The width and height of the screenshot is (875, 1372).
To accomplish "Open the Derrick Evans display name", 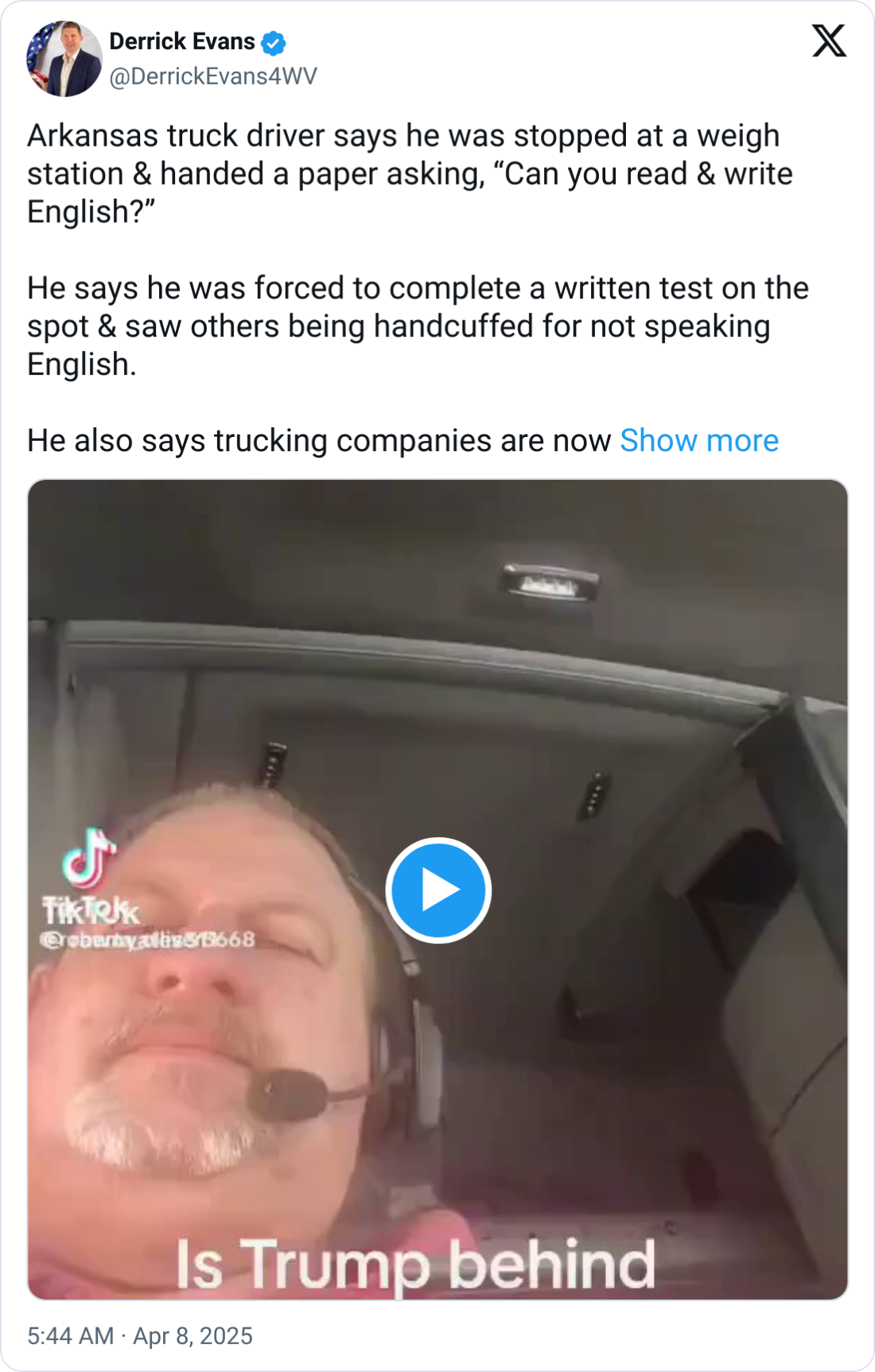I will coord(182,41).
